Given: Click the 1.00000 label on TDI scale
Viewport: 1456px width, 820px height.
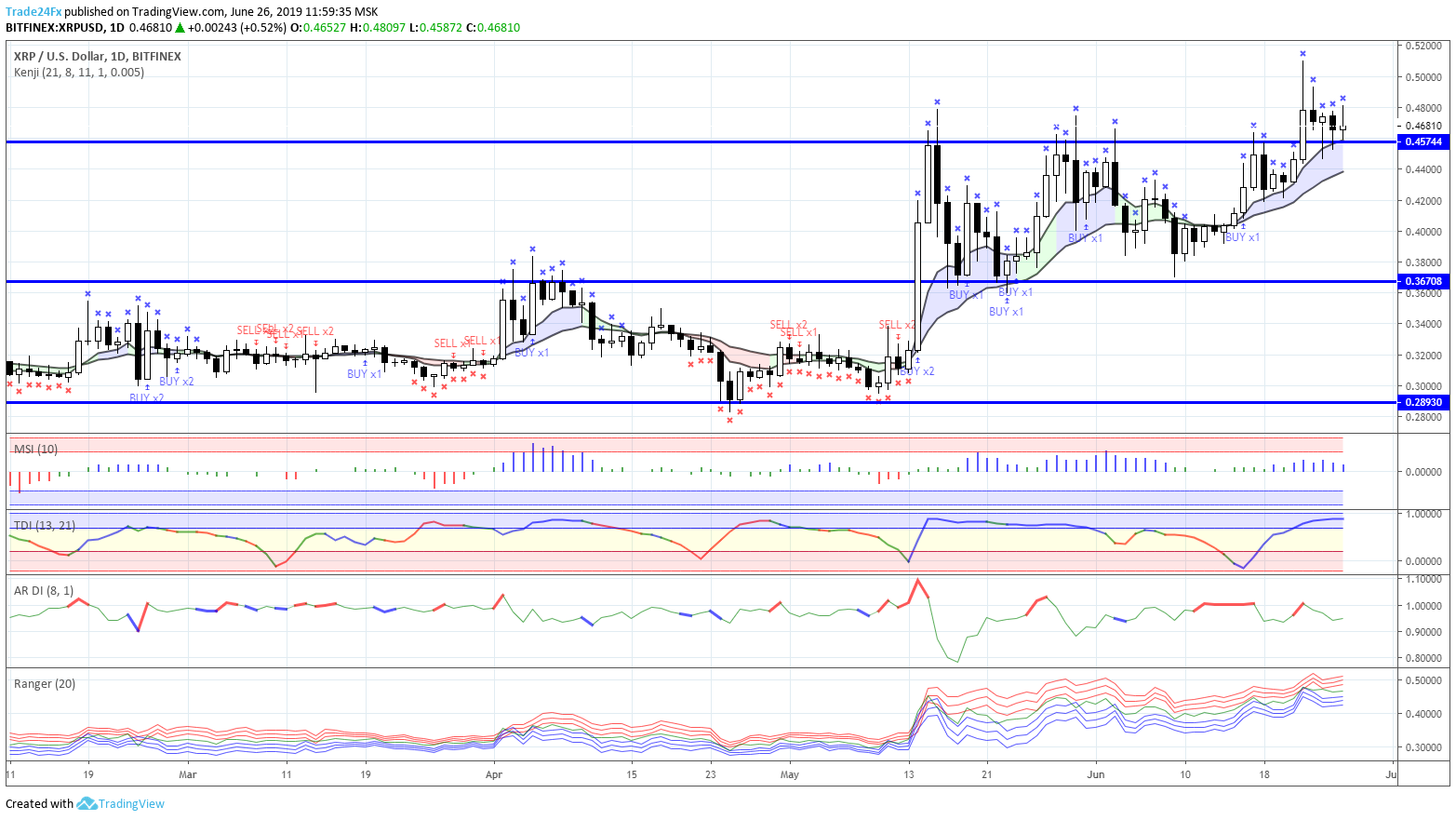Looking at the screenshot, I should [1423, 514].
